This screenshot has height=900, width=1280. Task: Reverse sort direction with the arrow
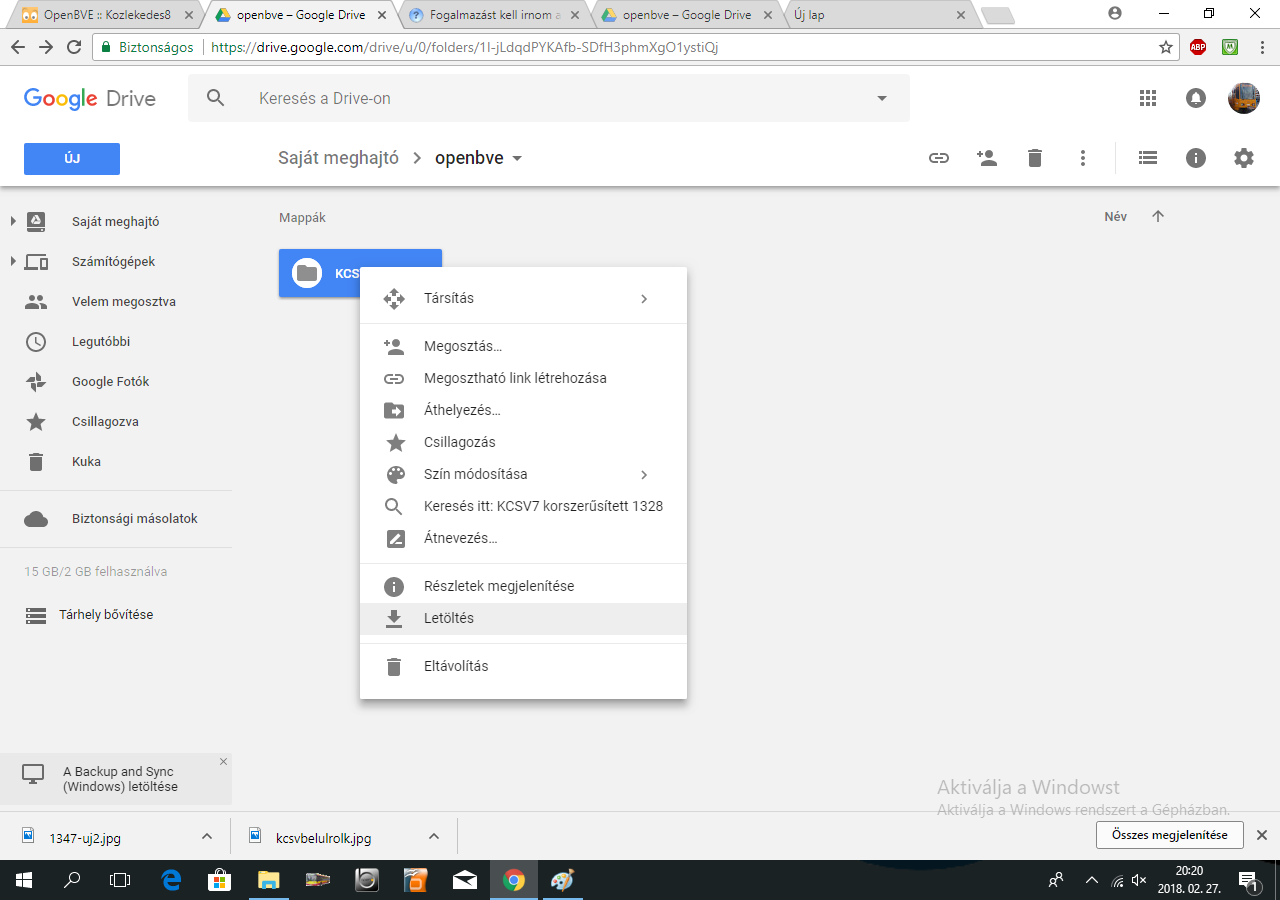click(x=1158, y=217)
